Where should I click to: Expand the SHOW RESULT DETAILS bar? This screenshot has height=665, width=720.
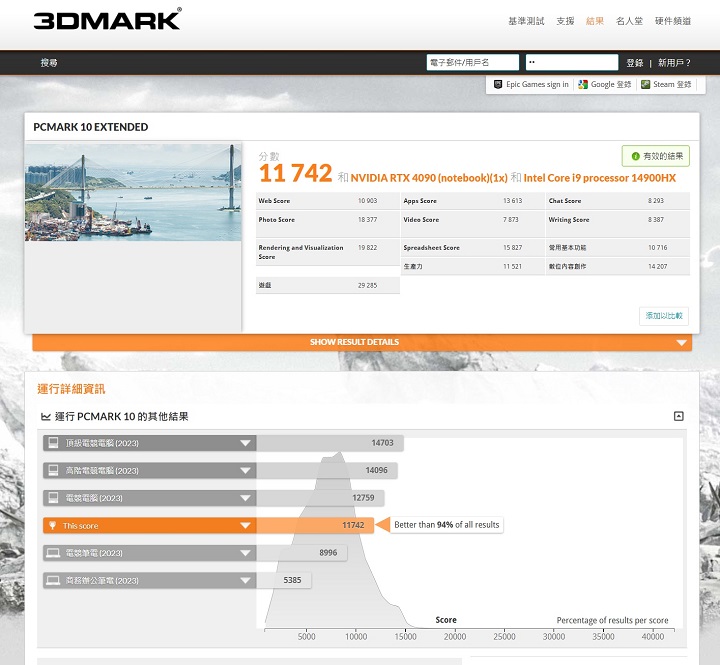[362, 342]
